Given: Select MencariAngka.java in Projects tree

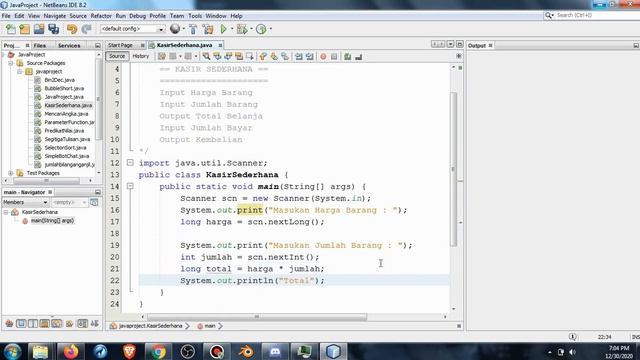Looking at the screenshot, I should (x=66, y=114).
